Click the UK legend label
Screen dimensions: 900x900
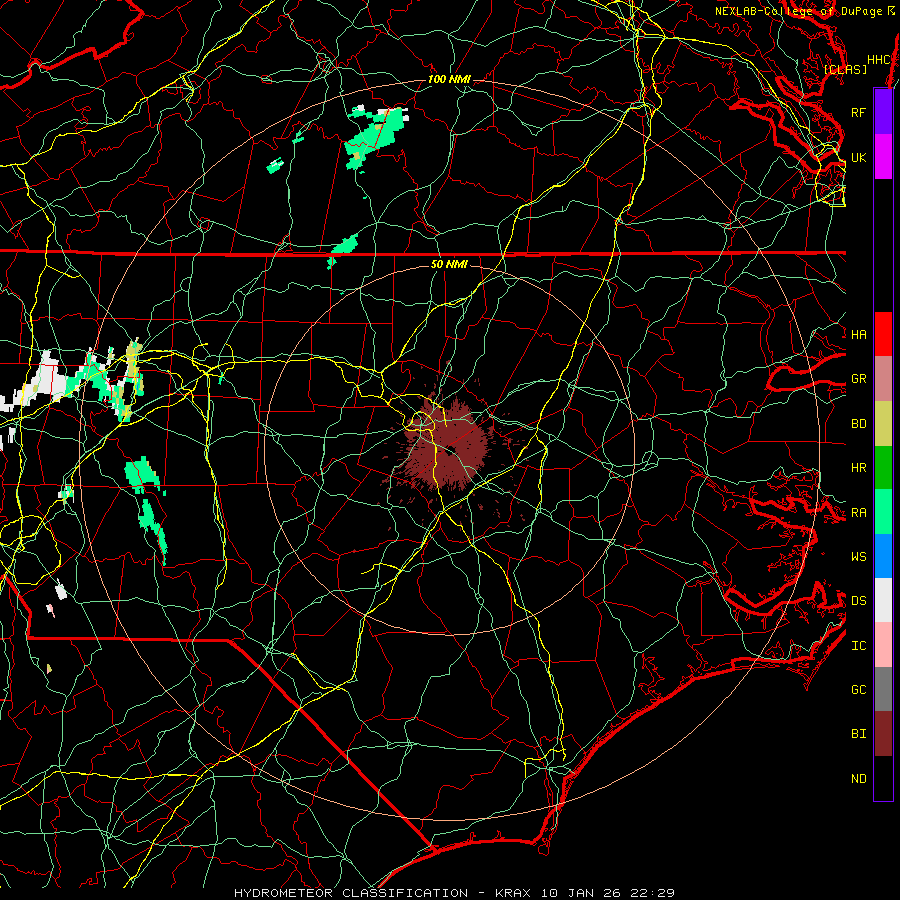(x=858, y=157)
